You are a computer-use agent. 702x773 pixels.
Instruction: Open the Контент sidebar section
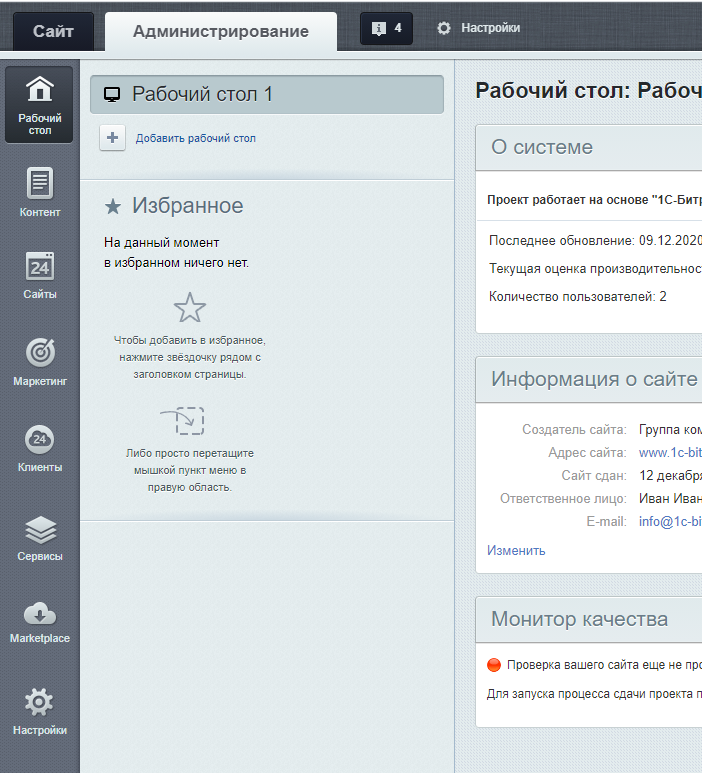39,192
